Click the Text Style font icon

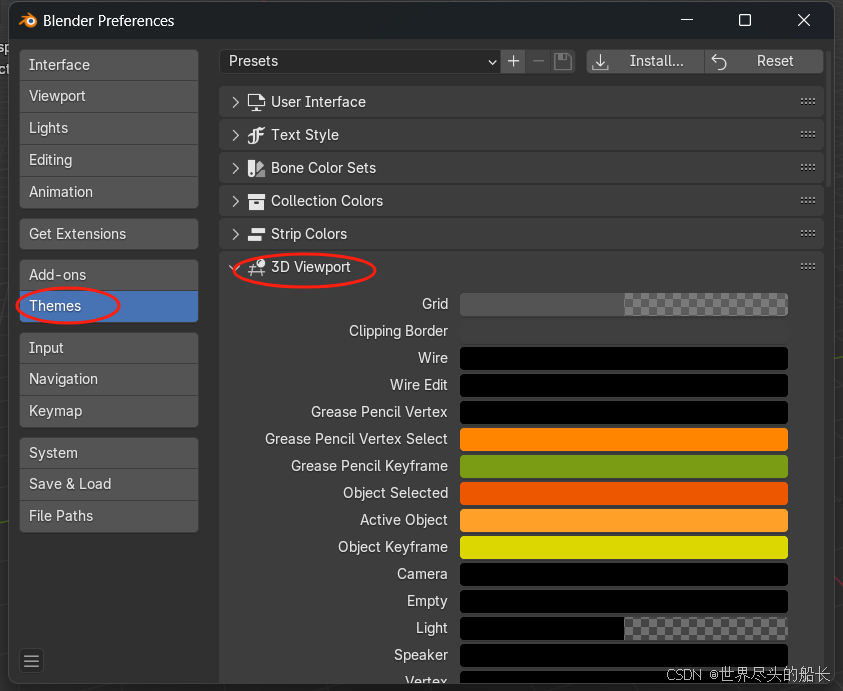coord(256,135)
